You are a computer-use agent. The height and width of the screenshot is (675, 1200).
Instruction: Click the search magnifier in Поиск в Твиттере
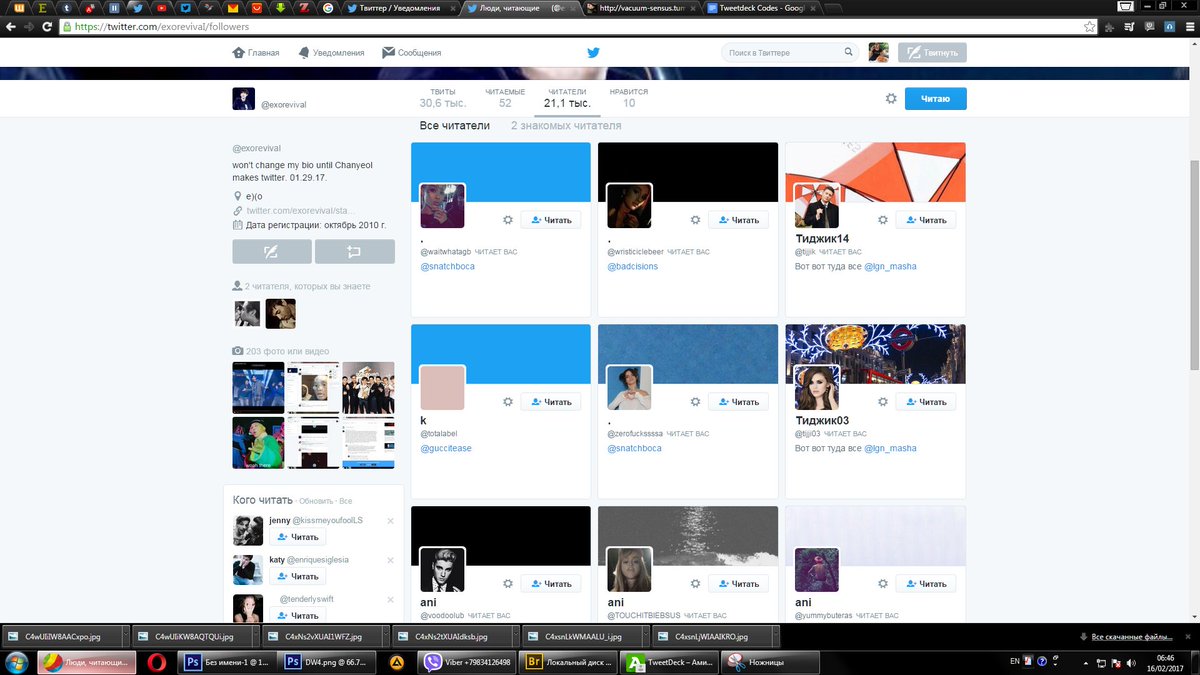coord(849,52)
